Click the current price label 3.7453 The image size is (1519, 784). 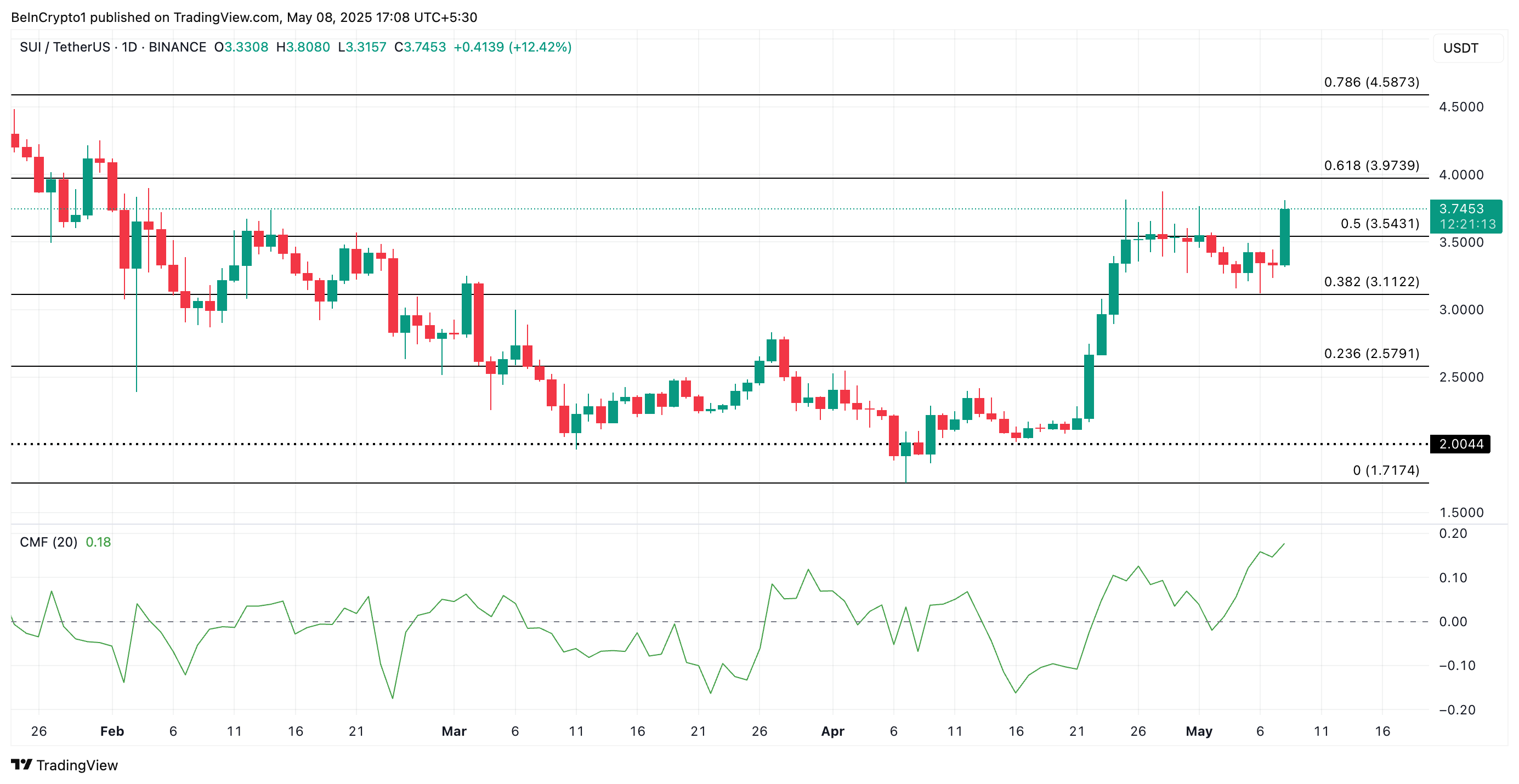pyautogui.click(x=1461, y=209)
